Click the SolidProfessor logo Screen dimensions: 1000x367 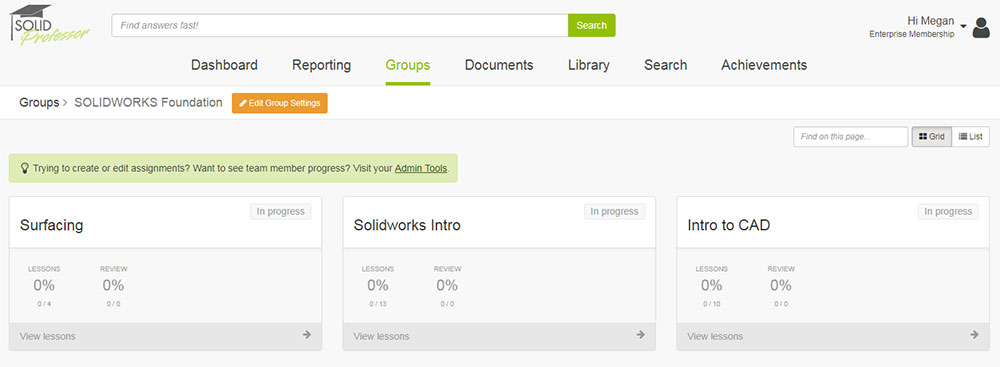point(48,24)
